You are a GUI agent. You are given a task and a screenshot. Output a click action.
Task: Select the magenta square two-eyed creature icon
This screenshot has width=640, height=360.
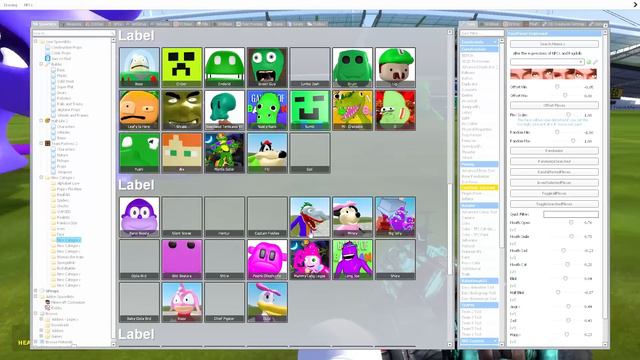[x=182, y=260]
